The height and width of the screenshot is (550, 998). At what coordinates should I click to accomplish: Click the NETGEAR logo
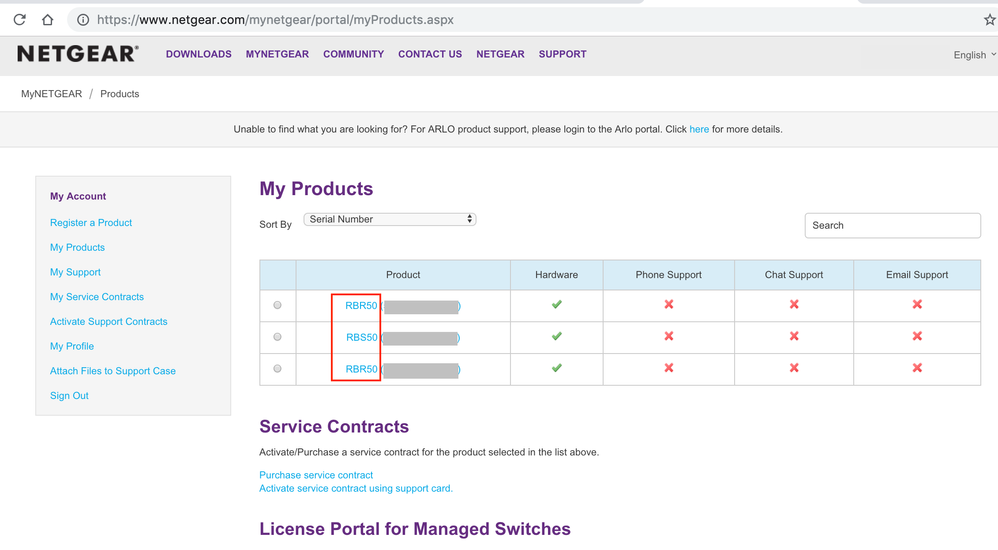pos(78,54)
